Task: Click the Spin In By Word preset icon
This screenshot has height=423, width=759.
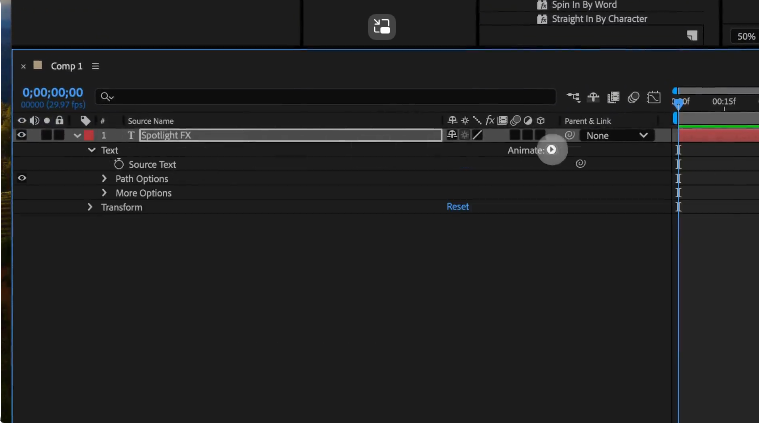Action: pos(542,5)
